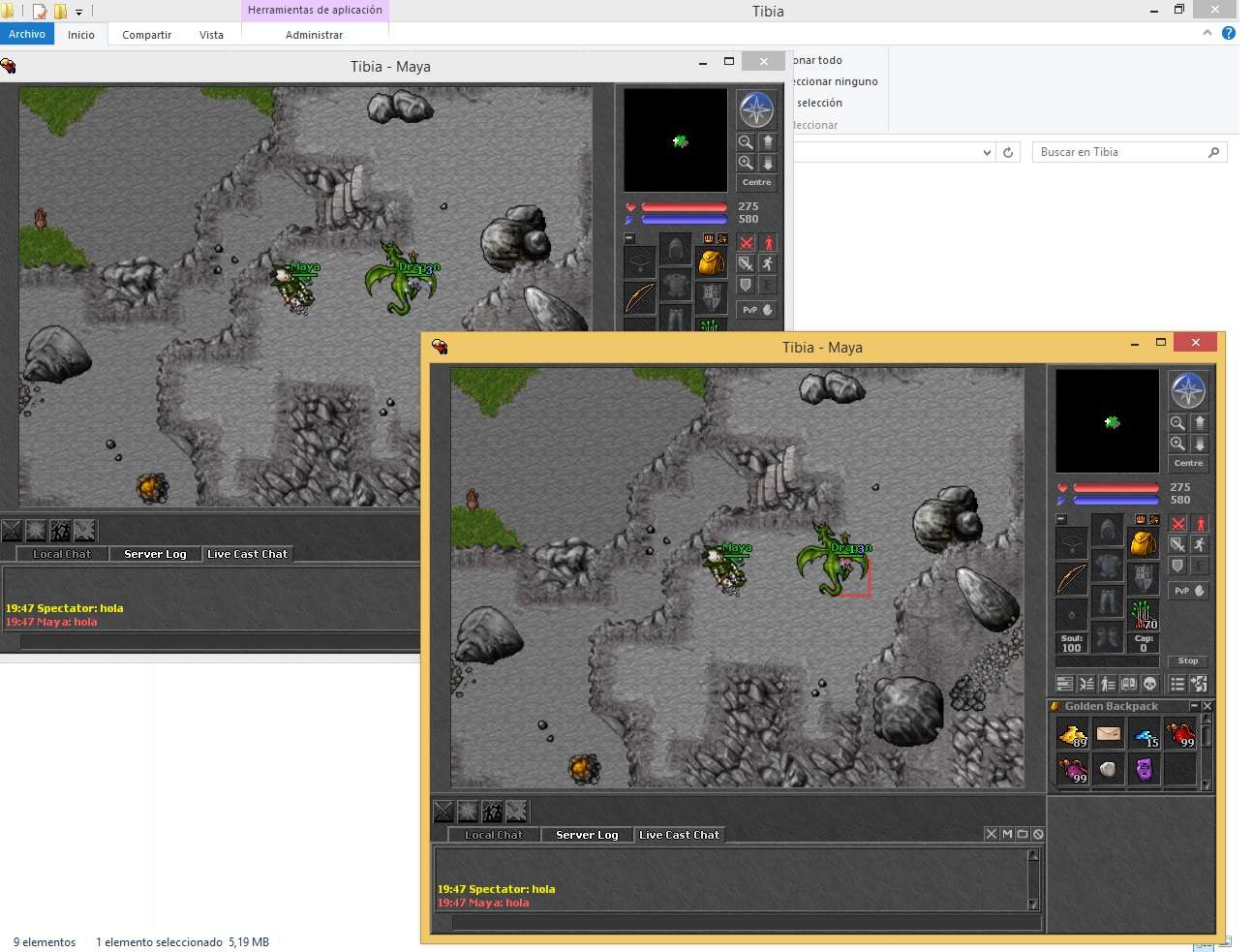Switch to Live Cast Chat tab in front window
Screen dimensions: 1253x952
click(x=680, y=835)
